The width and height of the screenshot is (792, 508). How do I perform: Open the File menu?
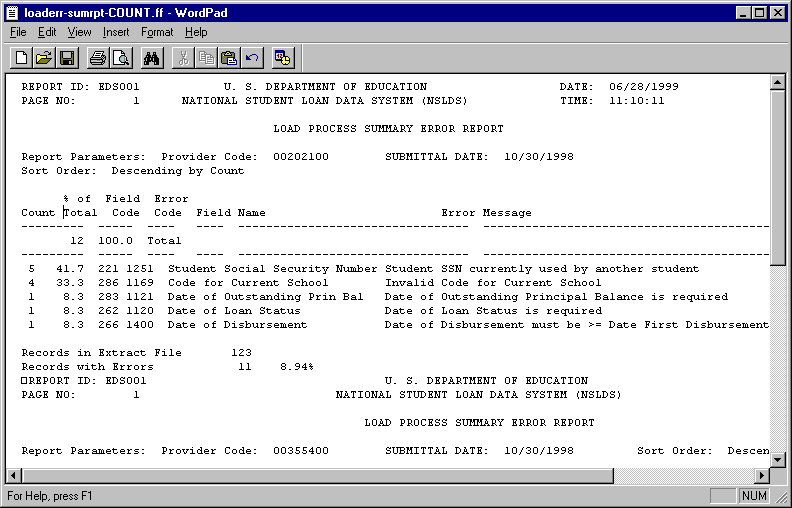click(x=18, y=32)
